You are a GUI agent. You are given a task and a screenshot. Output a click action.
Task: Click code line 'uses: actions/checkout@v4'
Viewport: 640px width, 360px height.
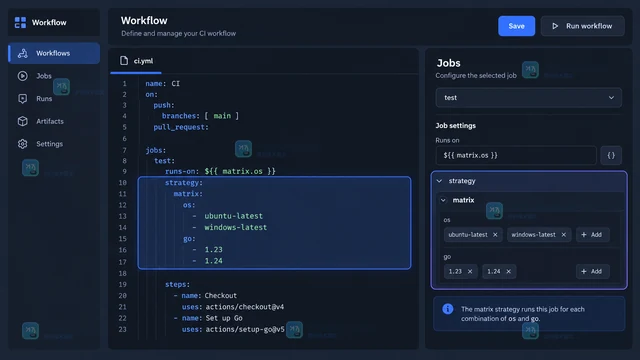[x=233, y=307]
